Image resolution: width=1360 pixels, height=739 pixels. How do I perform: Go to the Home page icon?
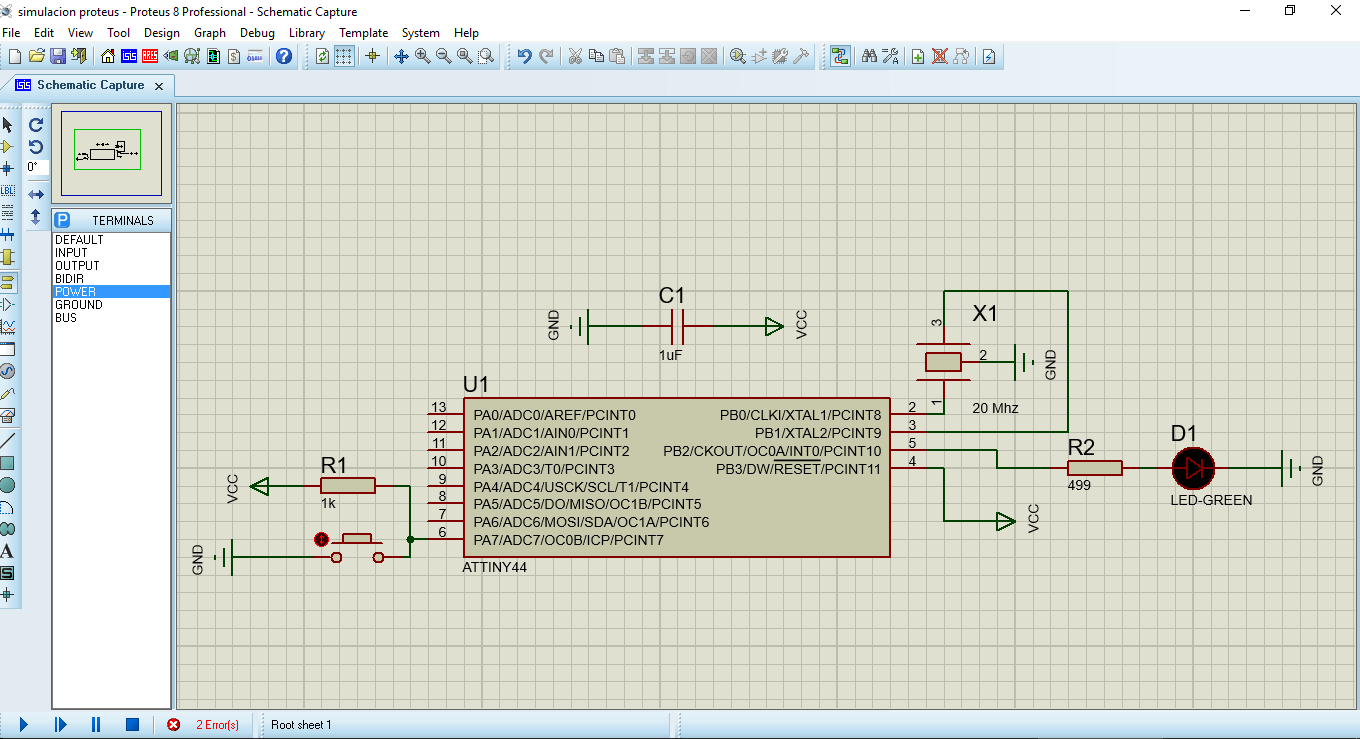(107, 56)
